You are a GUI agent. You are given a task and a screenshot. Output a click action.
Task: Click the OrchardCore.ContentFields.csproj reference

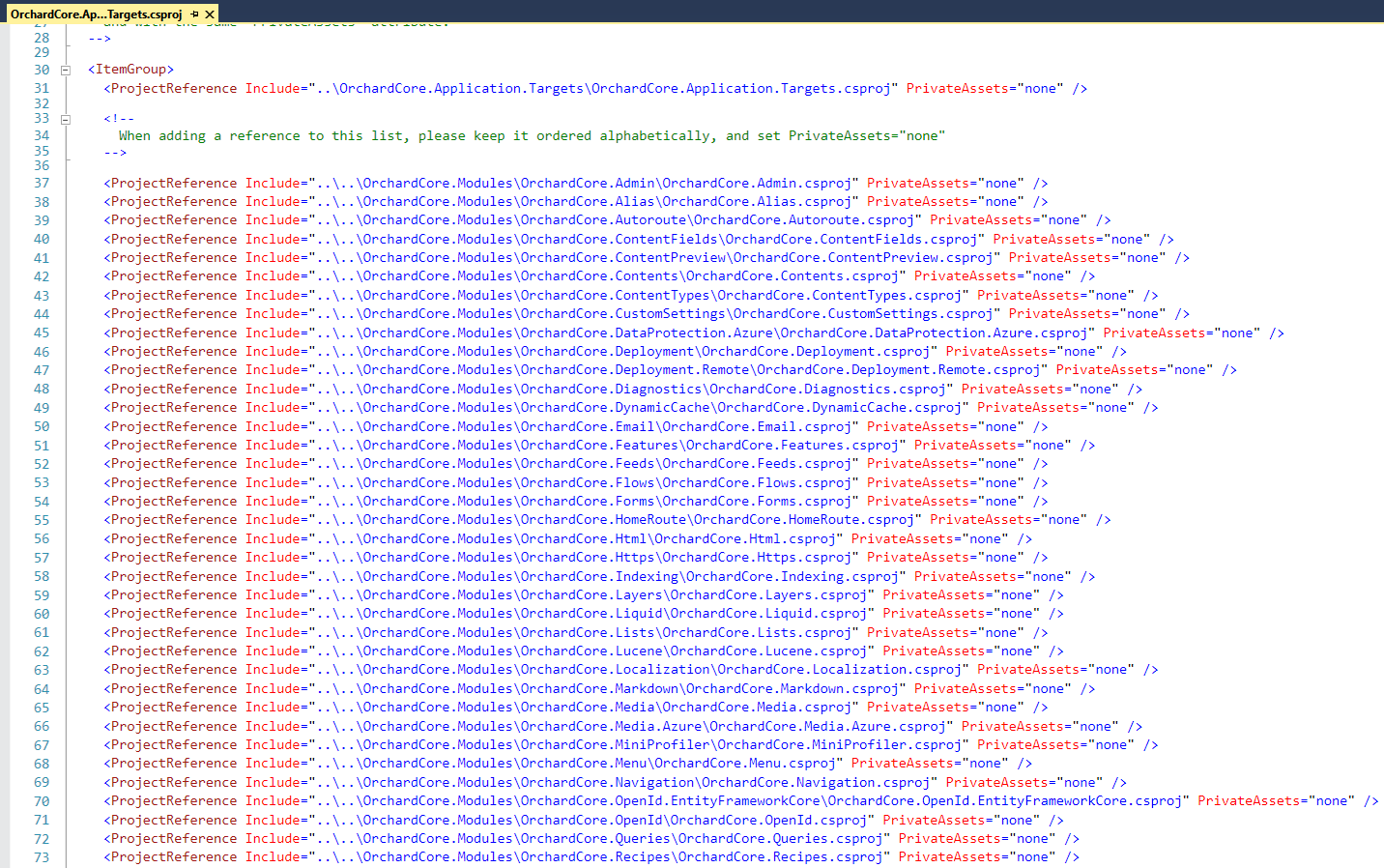(639, 239)
